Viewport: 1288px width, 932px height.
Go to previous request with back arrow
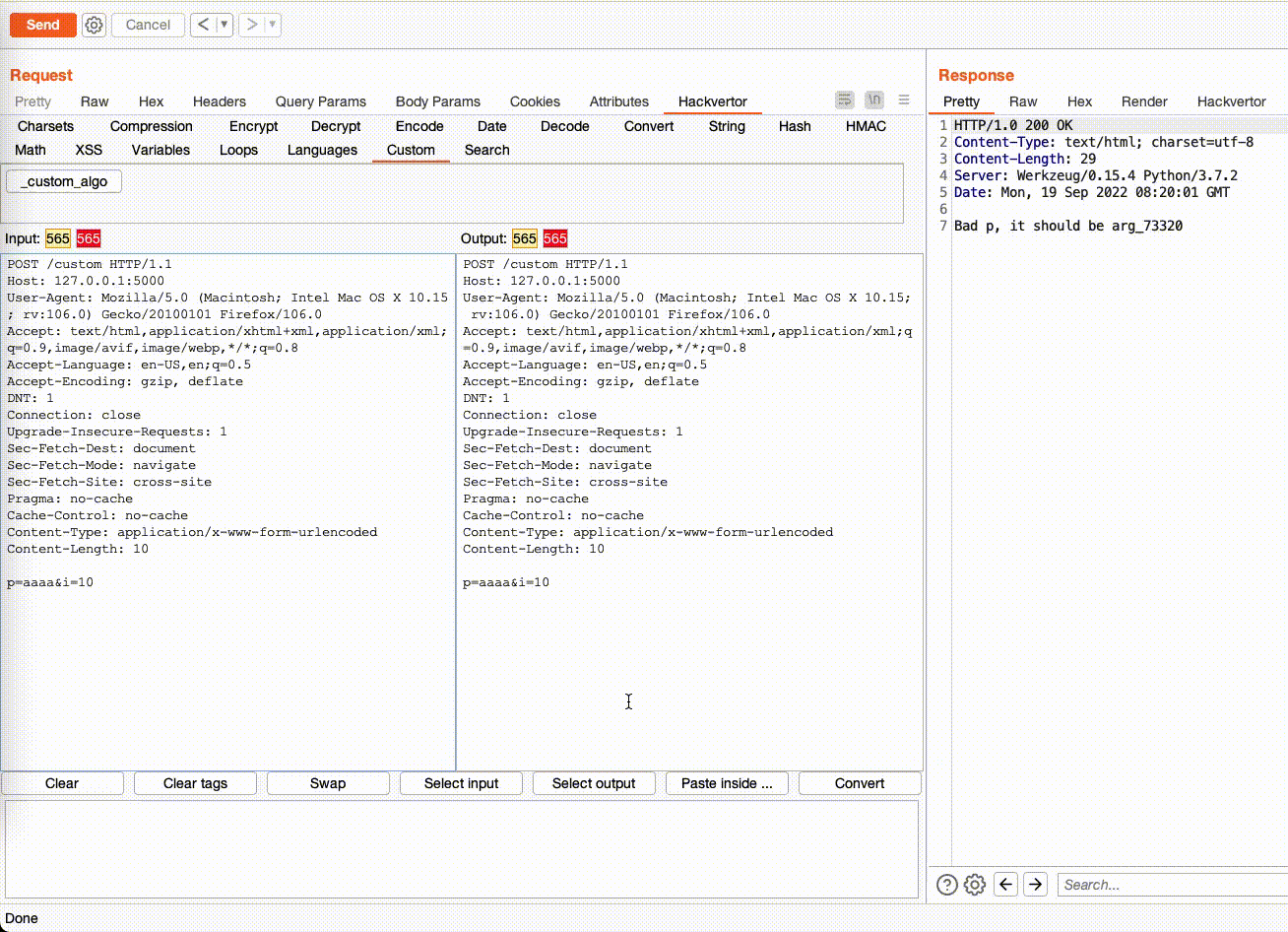[x=203, y=25]
